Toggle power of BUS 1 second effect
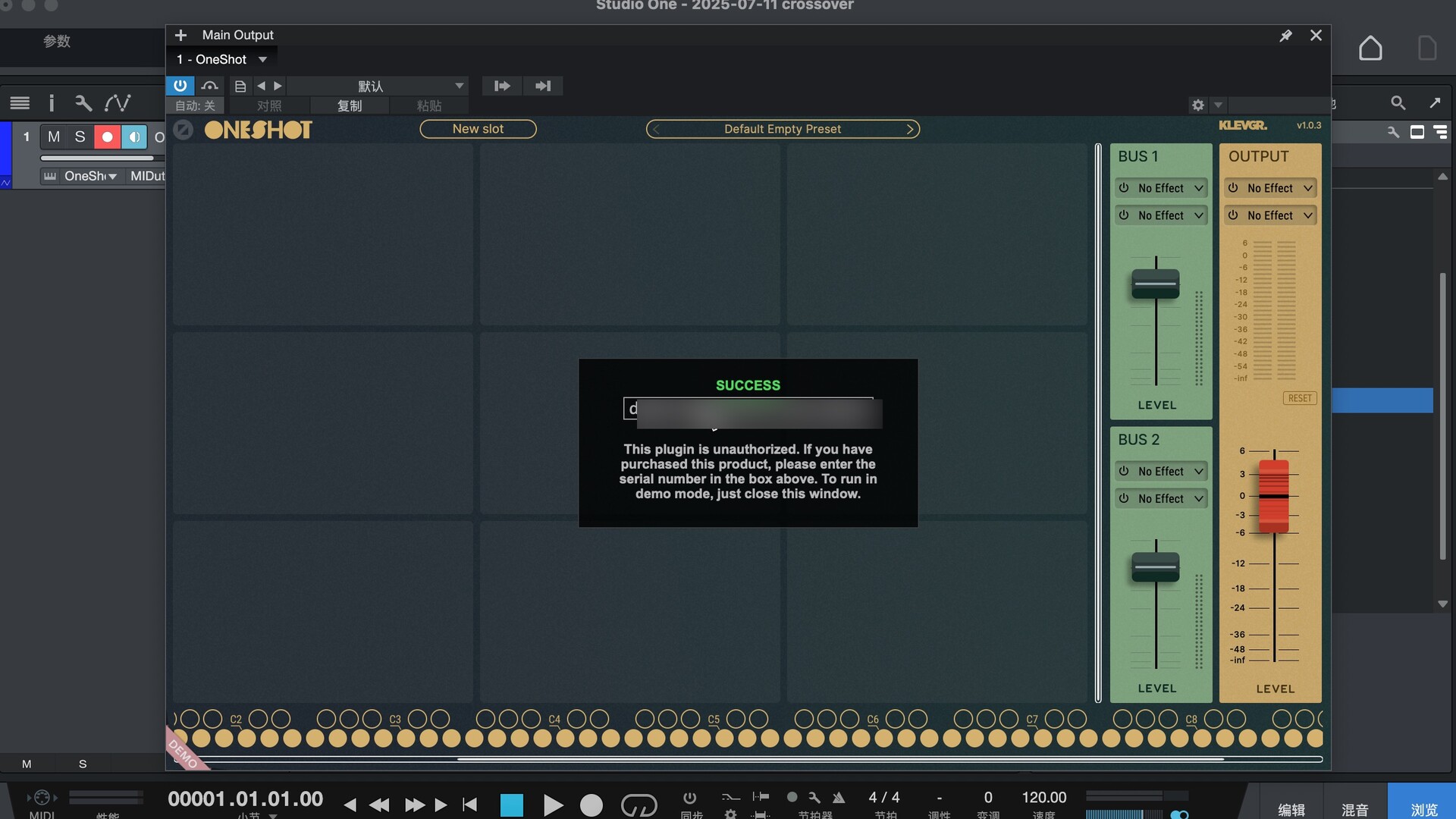 click(1124, 215)
